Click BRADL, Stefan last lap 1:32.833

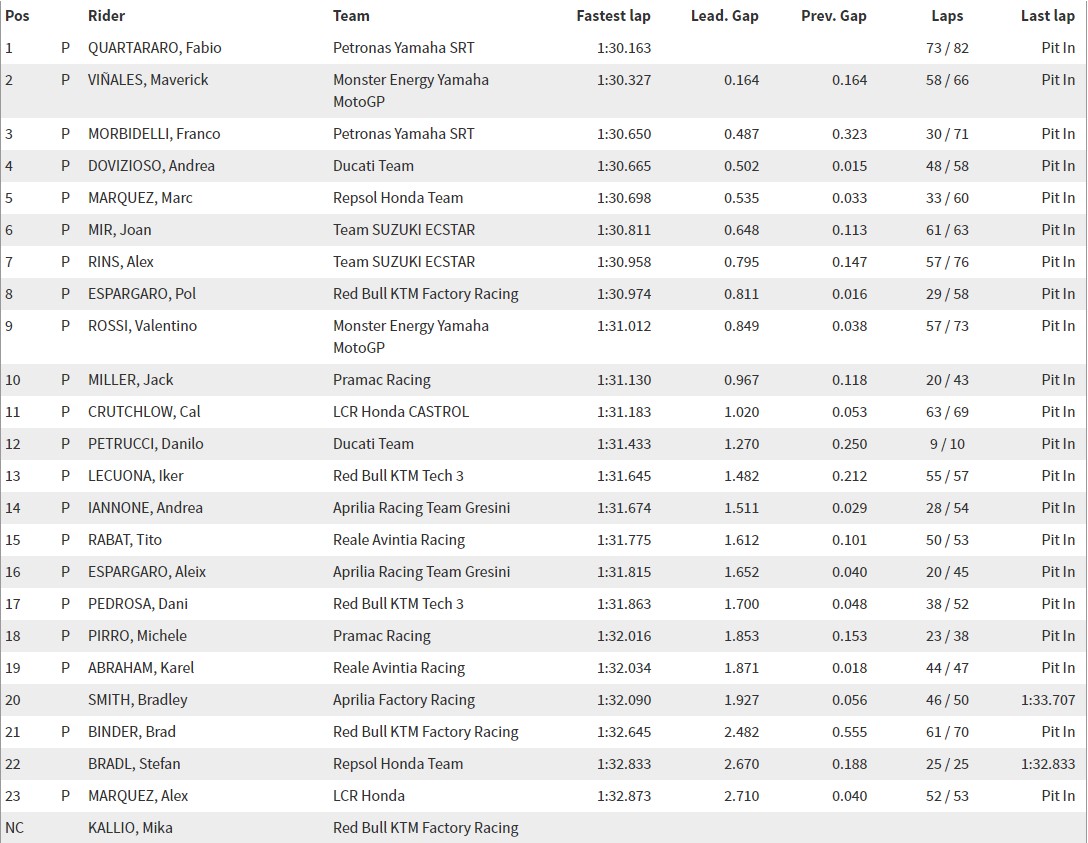[1048, 763]
